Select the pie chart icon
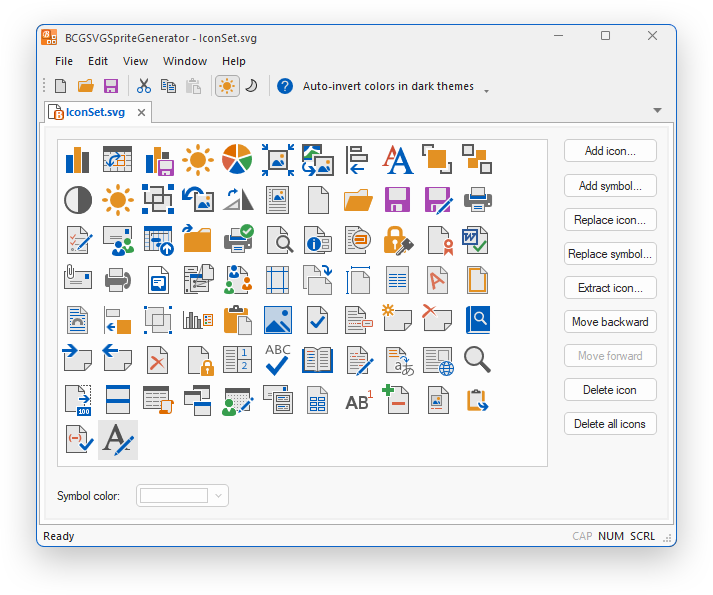713x595 pixels. click(237, 160)
